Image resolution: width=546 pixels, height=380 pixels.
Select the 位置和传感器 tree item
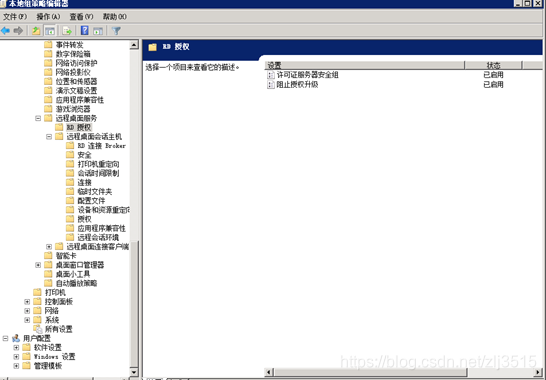click(x=76, y=82)
